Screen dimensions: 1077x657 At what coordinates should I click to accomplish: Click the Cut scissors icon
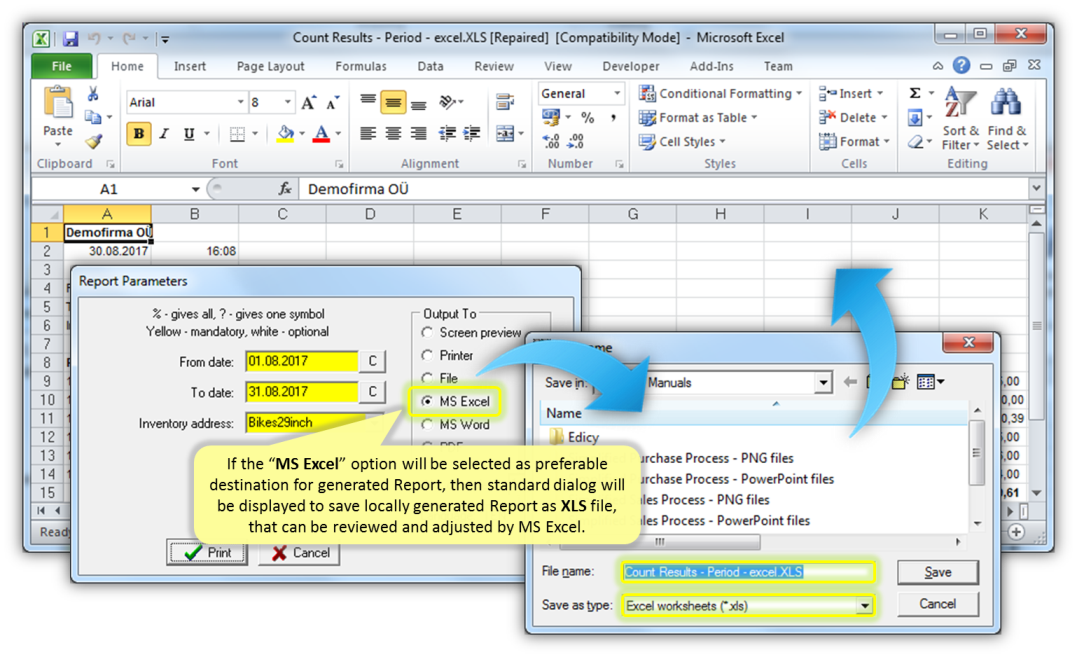(x=93, y=94)
